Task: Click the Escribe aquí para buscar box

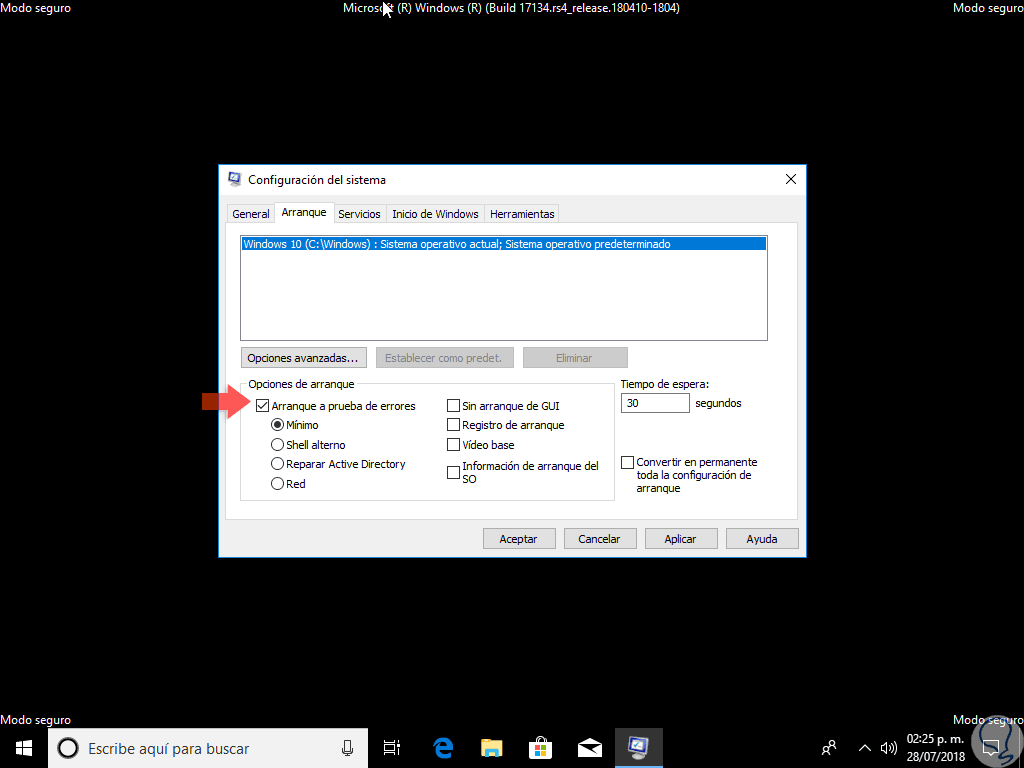Action: [x=208, y=748]
